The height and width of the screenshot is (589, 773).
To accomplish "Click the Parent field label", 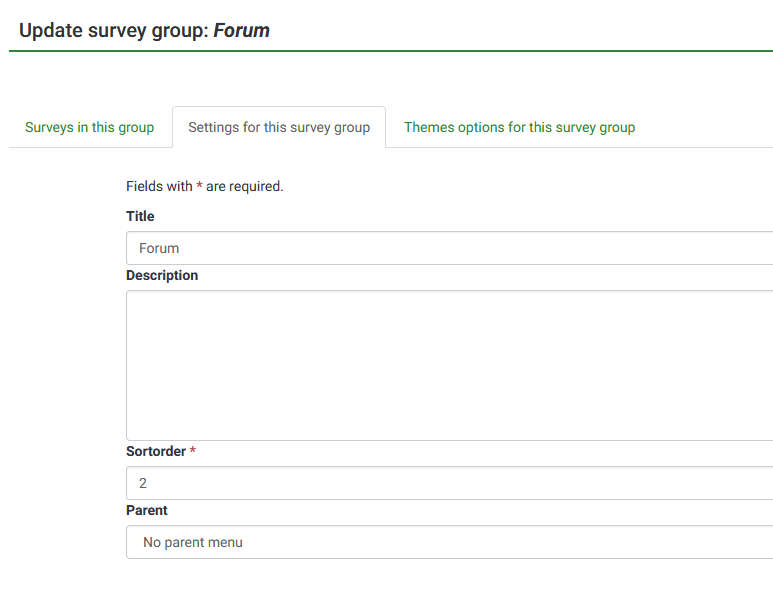I will pyautogui.click(x=147, y=510).
